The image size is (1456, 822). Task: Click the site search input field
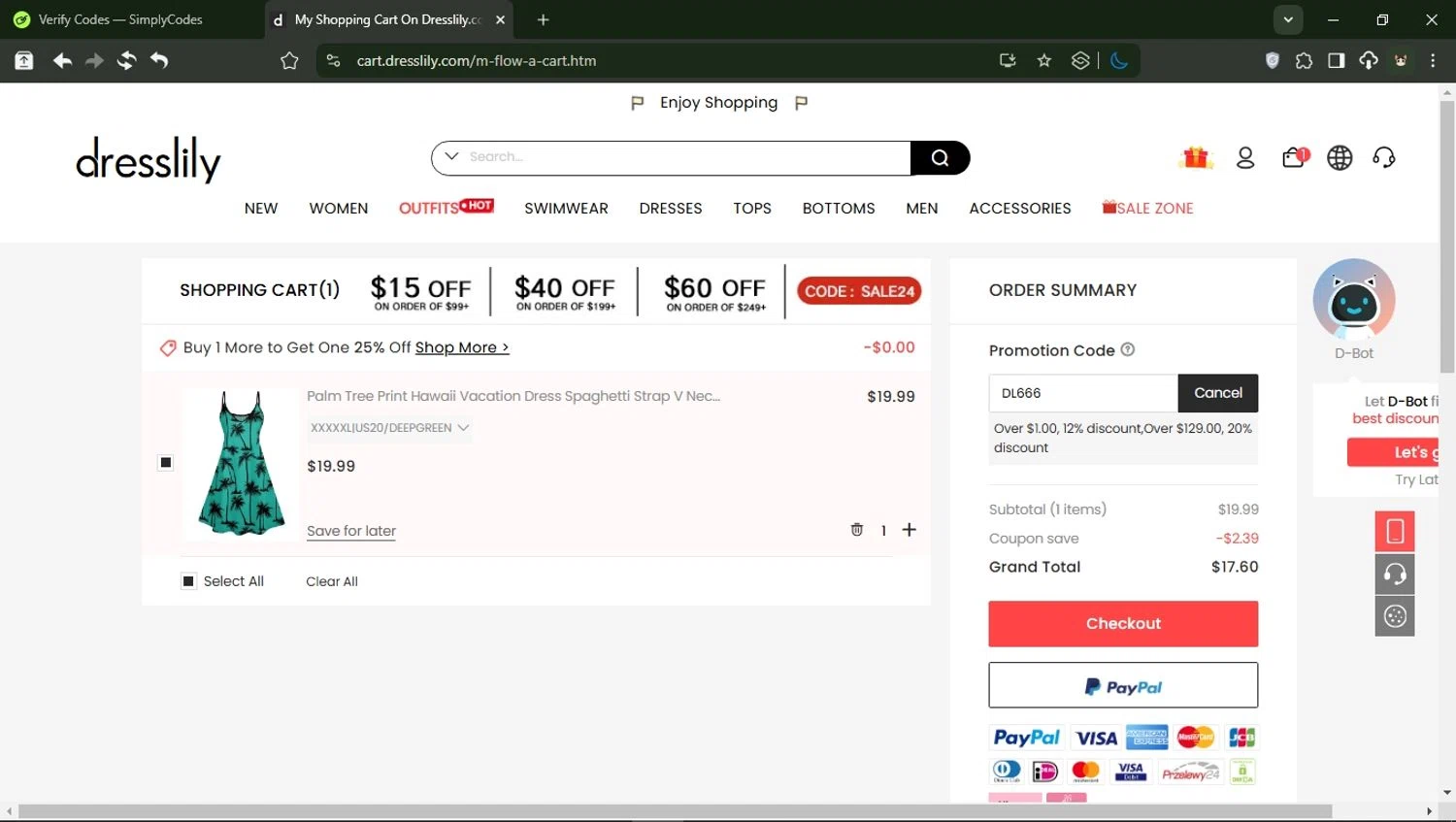pos(684,157)
